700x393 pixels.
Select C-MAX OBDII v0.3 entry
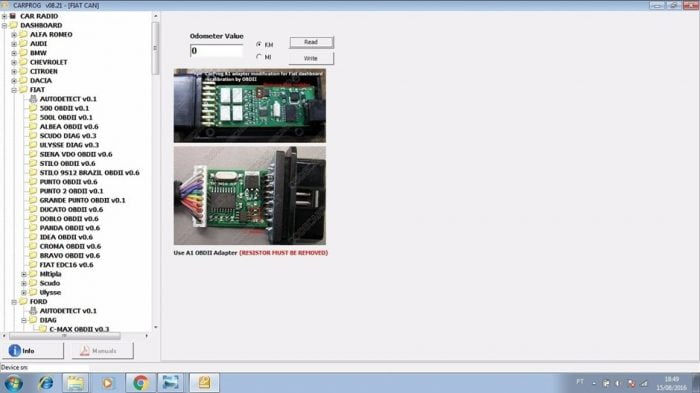[79, 329]
